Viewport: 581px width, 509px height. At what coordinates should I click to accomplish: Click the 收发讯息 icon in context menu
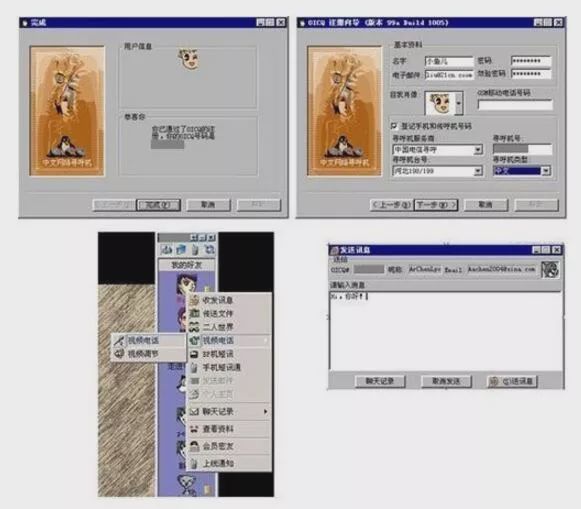[x=195, y=300]
